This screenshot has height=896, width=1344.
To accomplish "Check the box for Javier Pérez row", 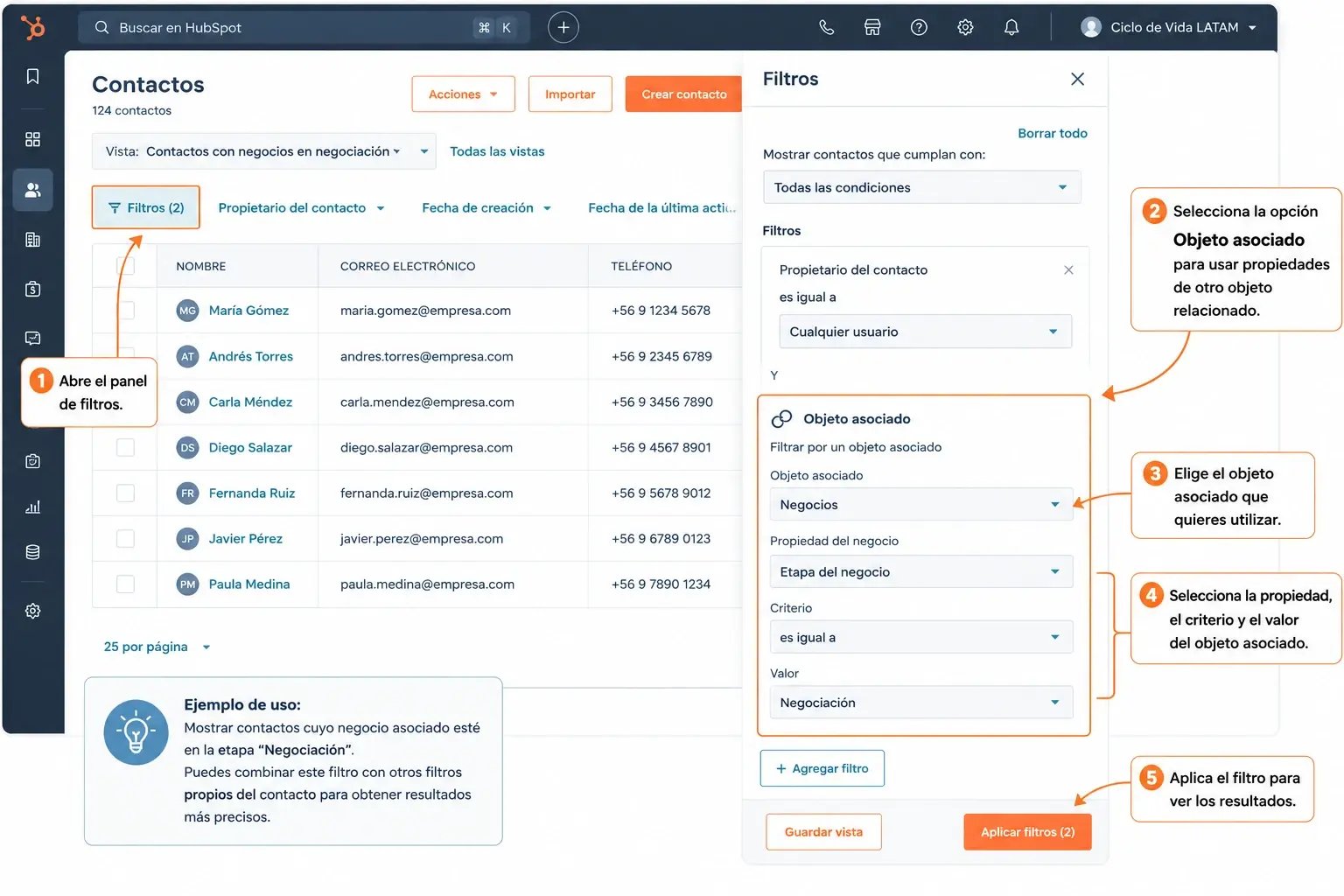I will pyautogui.click(x=125, y=538).
